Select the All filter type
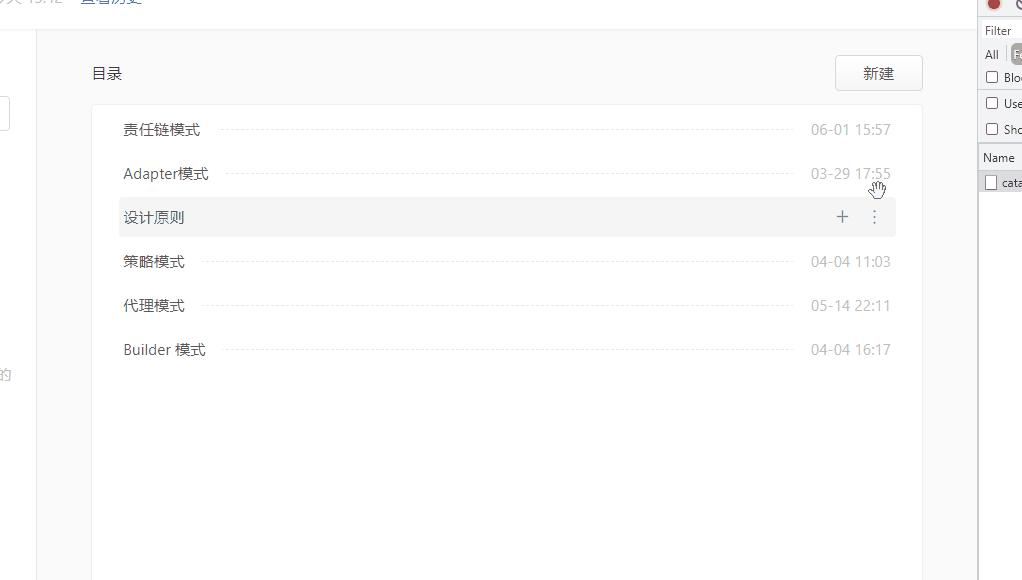The width and height of the screenshot is (1022, 580). (x=991, y=55)
